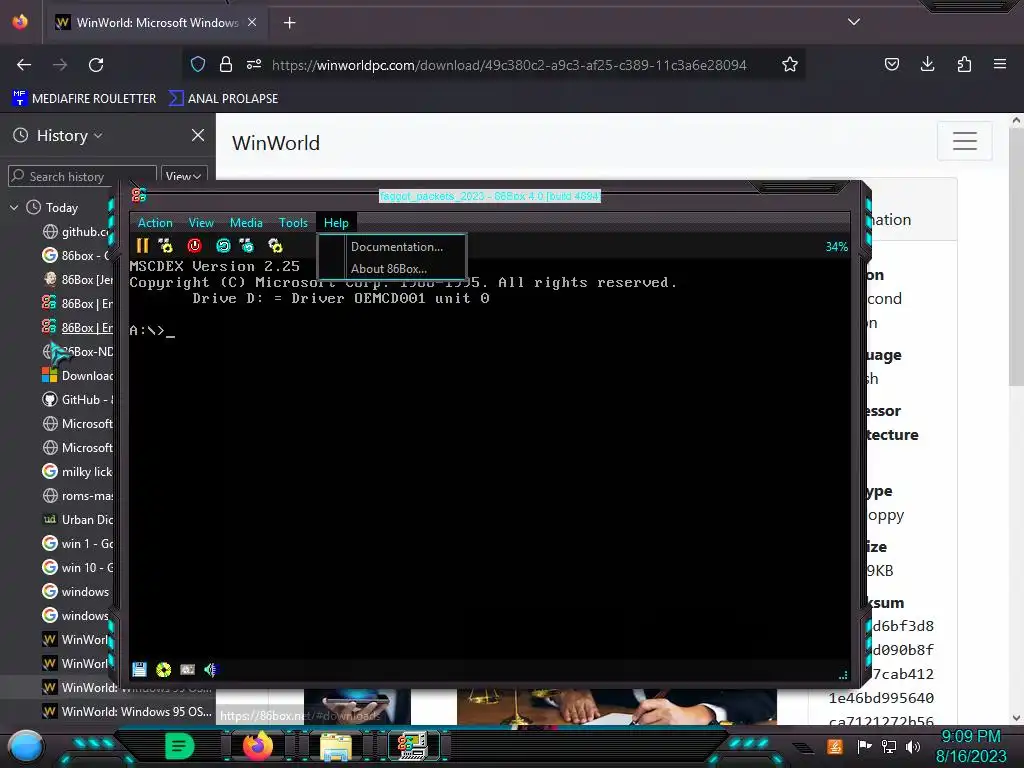Open WinWorld: Windows 95 OS... history entry

click(127, 711)
